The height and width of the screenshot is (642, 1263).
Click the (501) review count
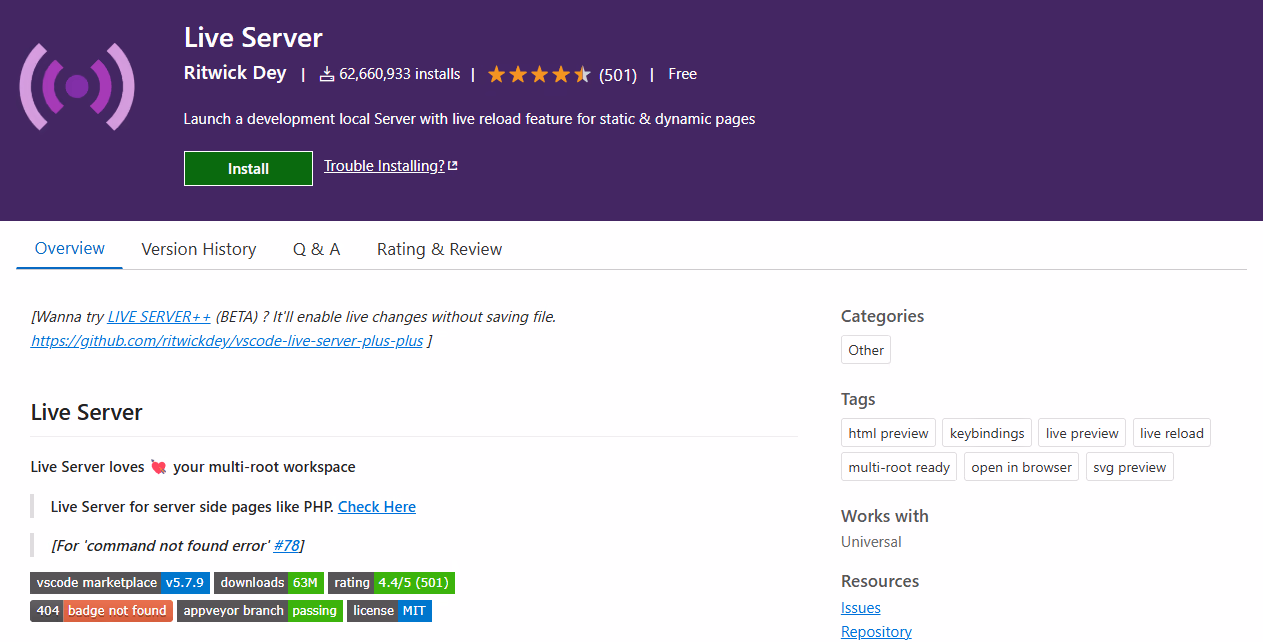click(618, 74)
